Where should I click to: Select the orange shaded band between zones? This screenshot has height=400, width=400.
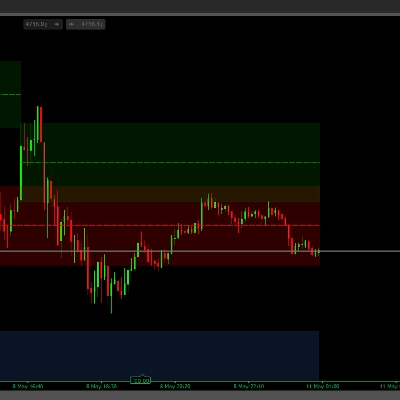[x=170, y=194]
